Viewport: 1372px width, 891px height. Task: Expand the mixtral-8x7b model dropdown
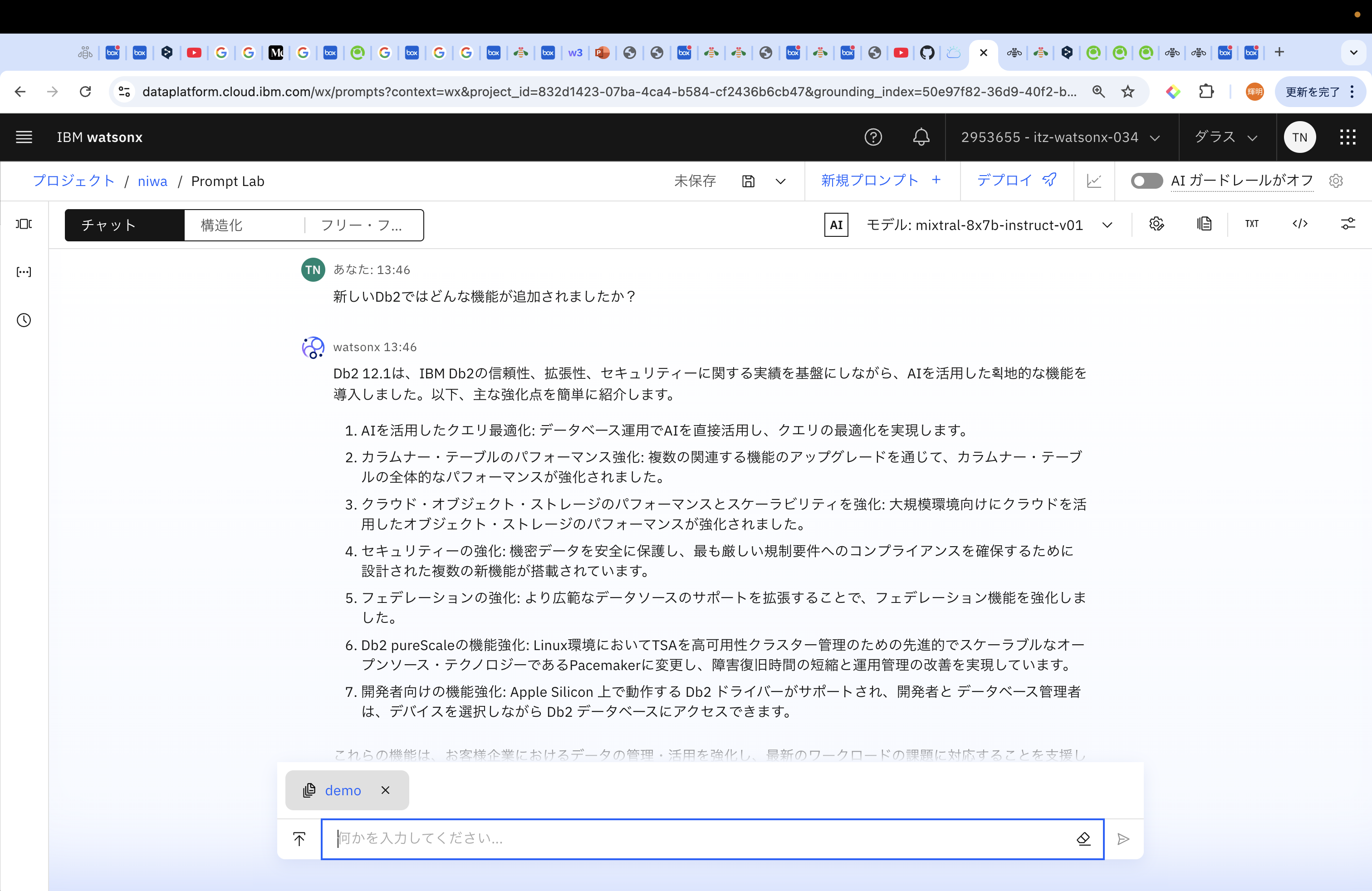(x=1107, y=225)
